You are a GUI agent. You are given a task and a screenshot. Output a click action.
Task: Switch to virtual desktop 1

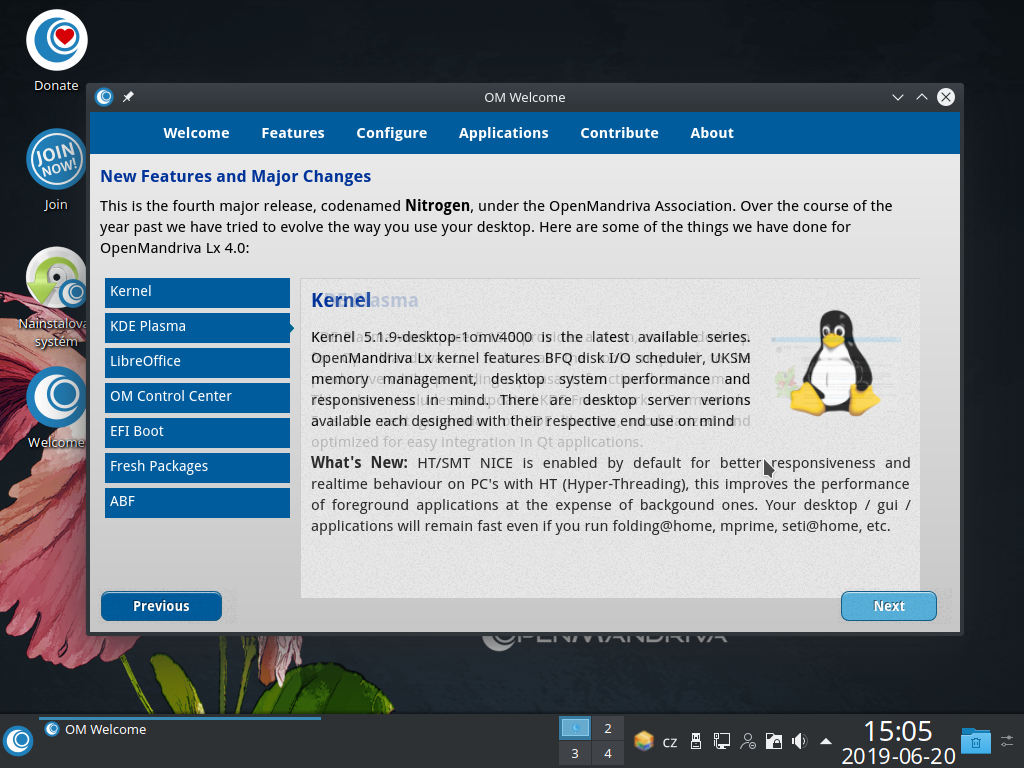pos(575,728)
